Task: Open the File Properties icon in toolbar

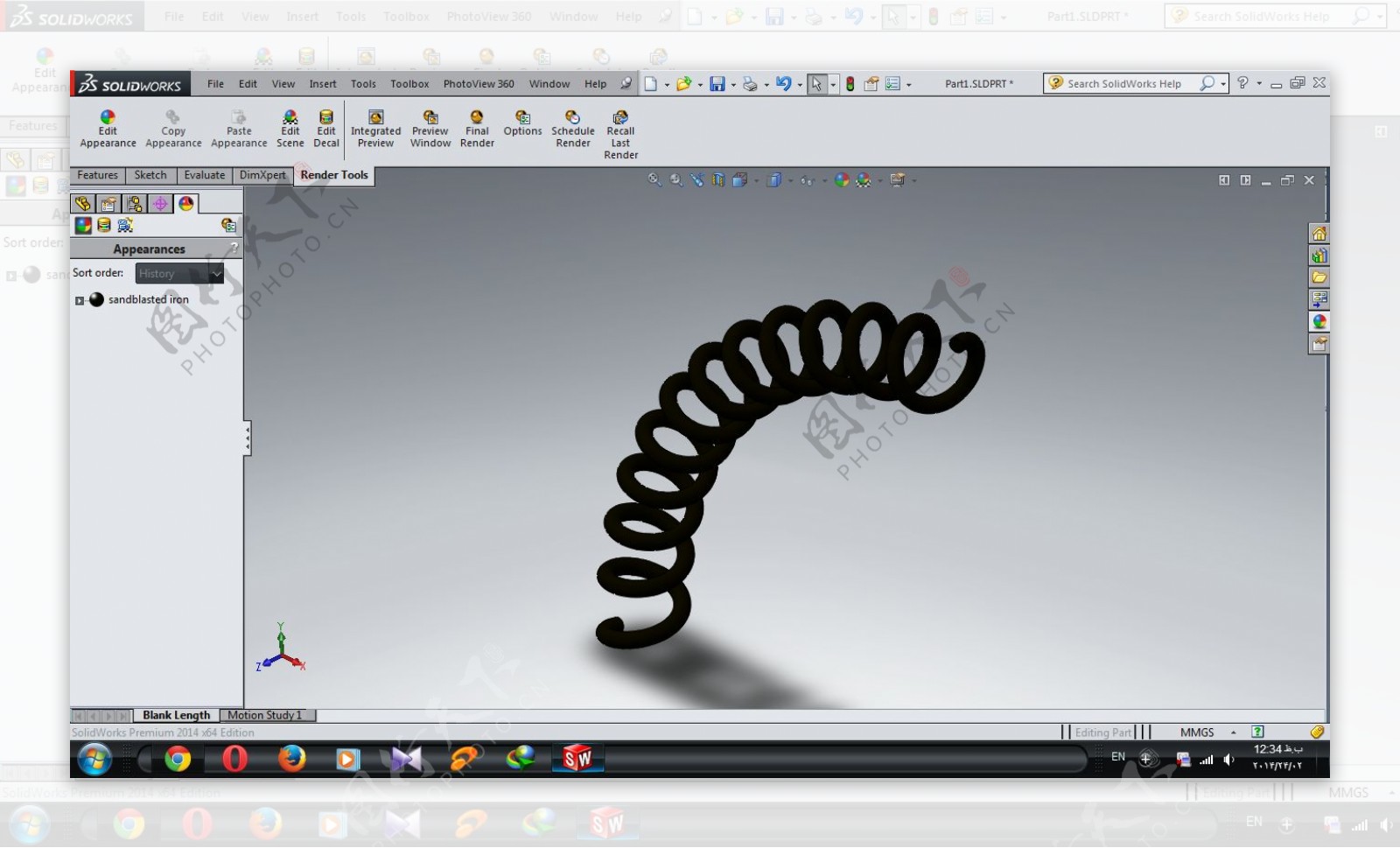Action: (x=871, y=84)
